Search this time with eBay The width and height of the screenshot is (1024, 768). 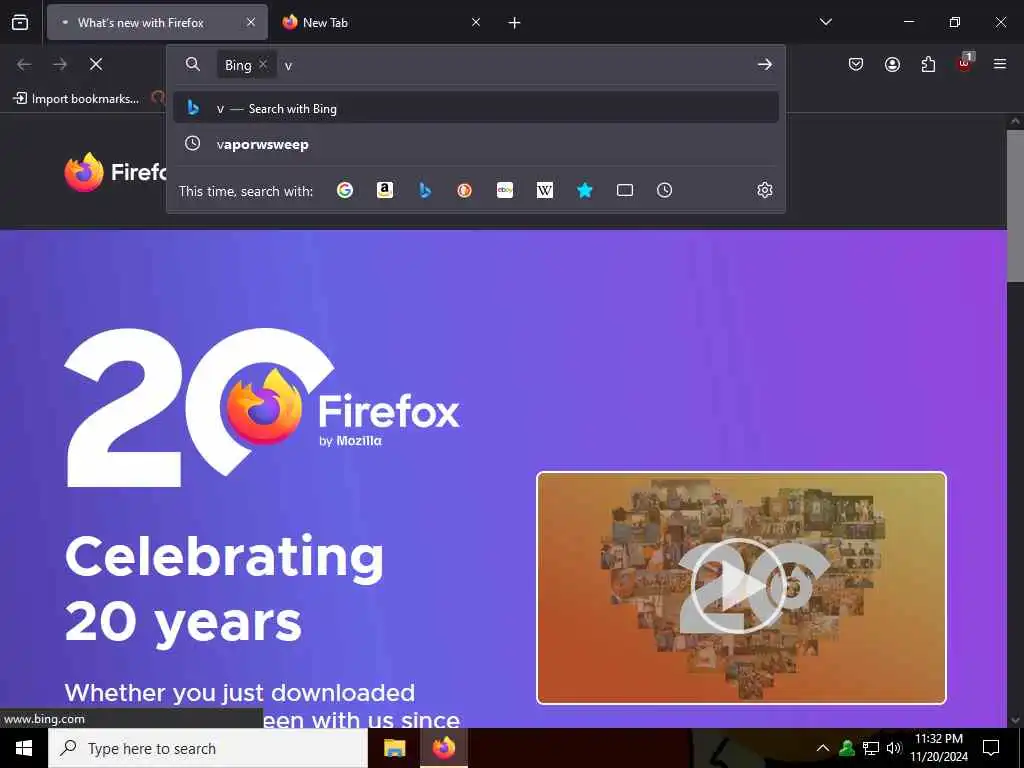(x=505, y=190)
